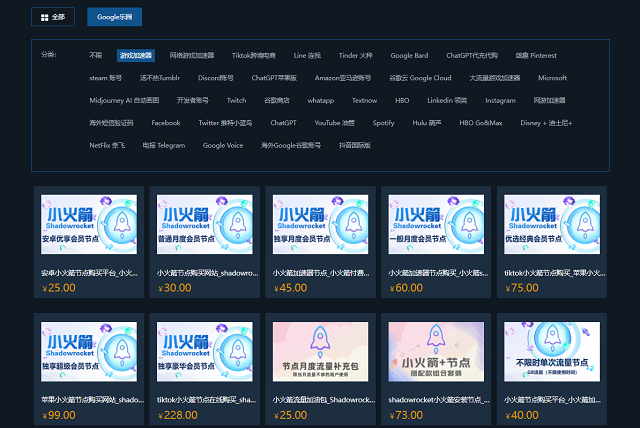Click the ¥40.00 price
The height and width of the screenshot is (428, 640).
coord(522,415)
